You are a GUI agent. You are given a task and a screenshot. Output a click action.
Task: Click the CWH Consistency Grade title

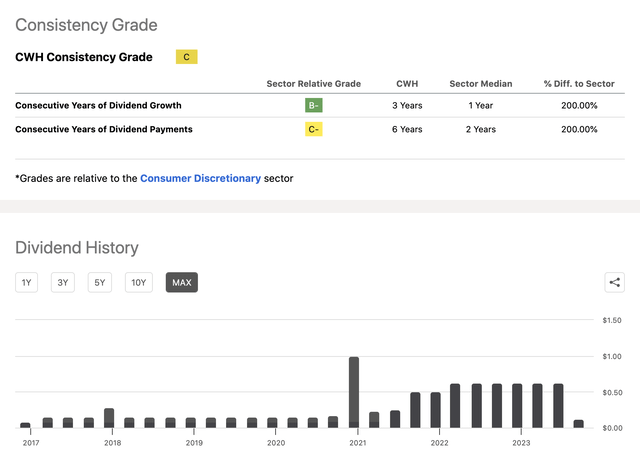(84, 57)
